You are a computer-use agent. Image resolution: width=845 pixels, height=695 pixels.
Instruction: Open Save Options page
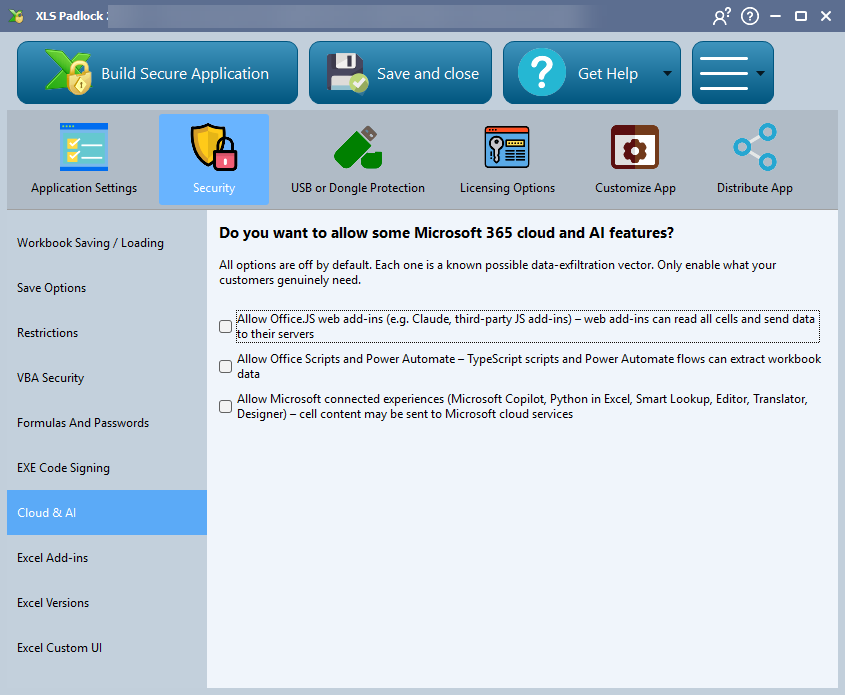pos(107,288)
